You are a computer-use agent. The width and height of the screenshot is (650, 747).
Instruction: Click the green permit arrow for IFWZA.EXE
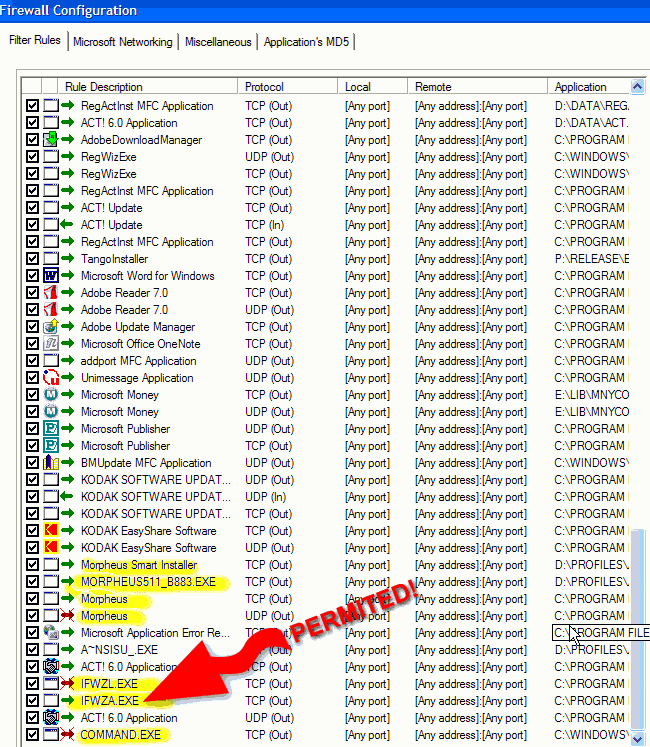[x=68, y=701]
